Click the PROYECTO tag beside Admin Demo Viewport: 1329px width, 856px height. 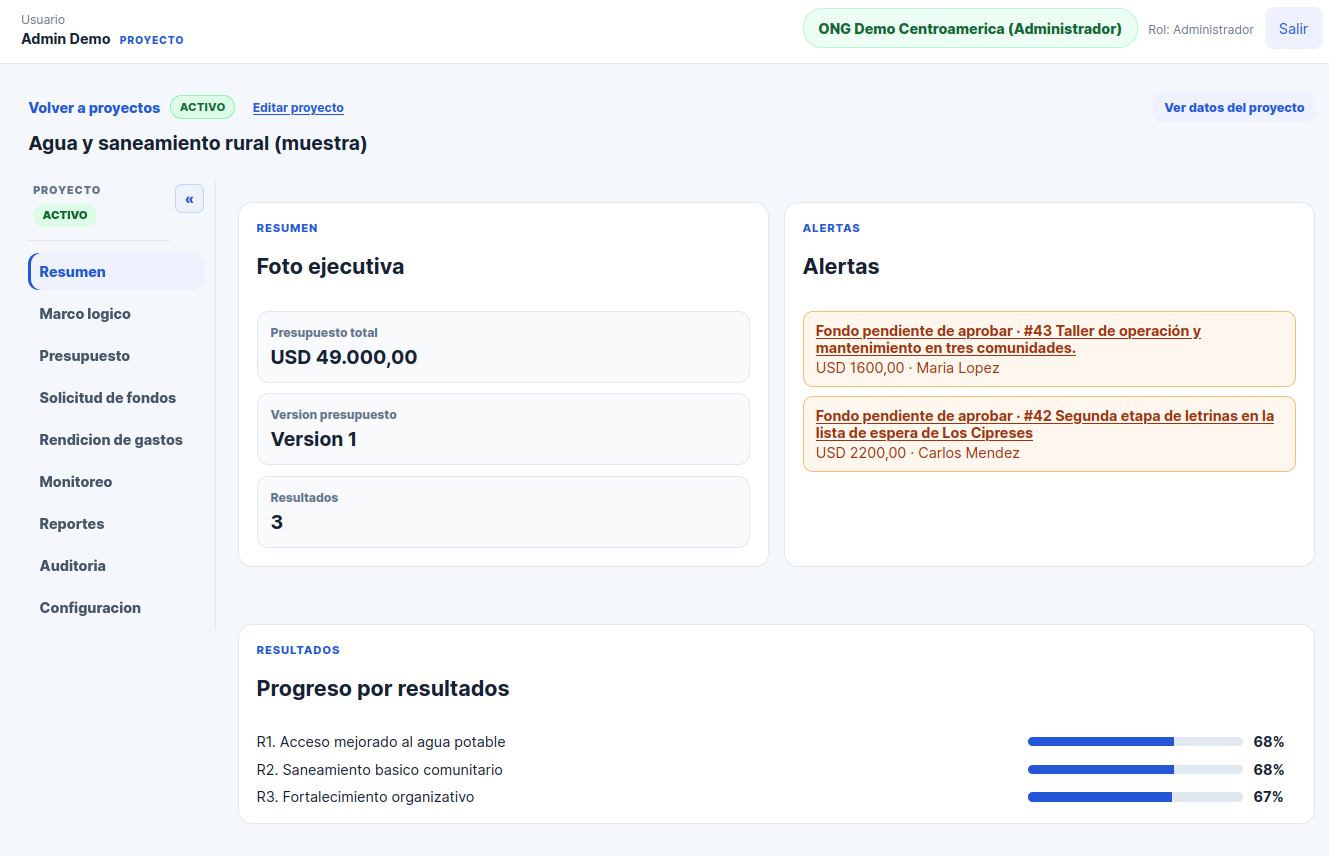tap(152, 40)
